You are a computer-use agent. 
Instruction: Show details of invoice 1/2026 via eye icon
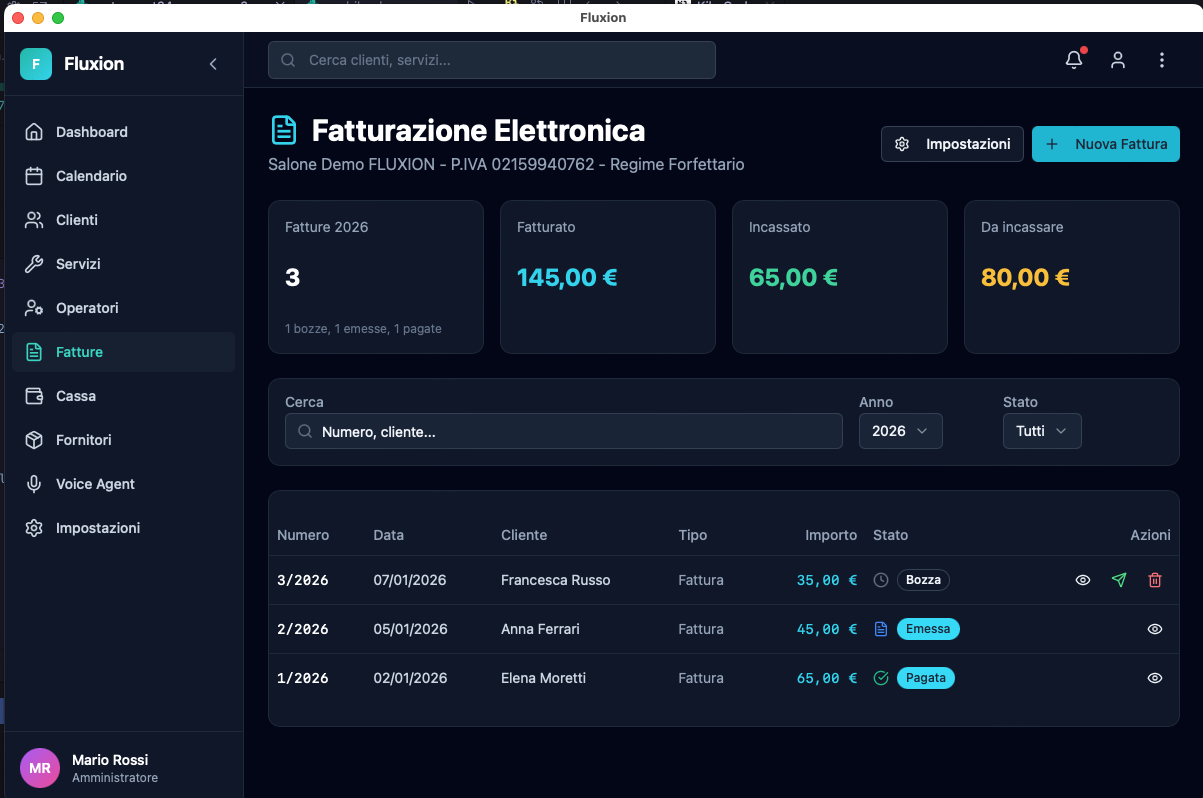click(x=1155, y=678)
